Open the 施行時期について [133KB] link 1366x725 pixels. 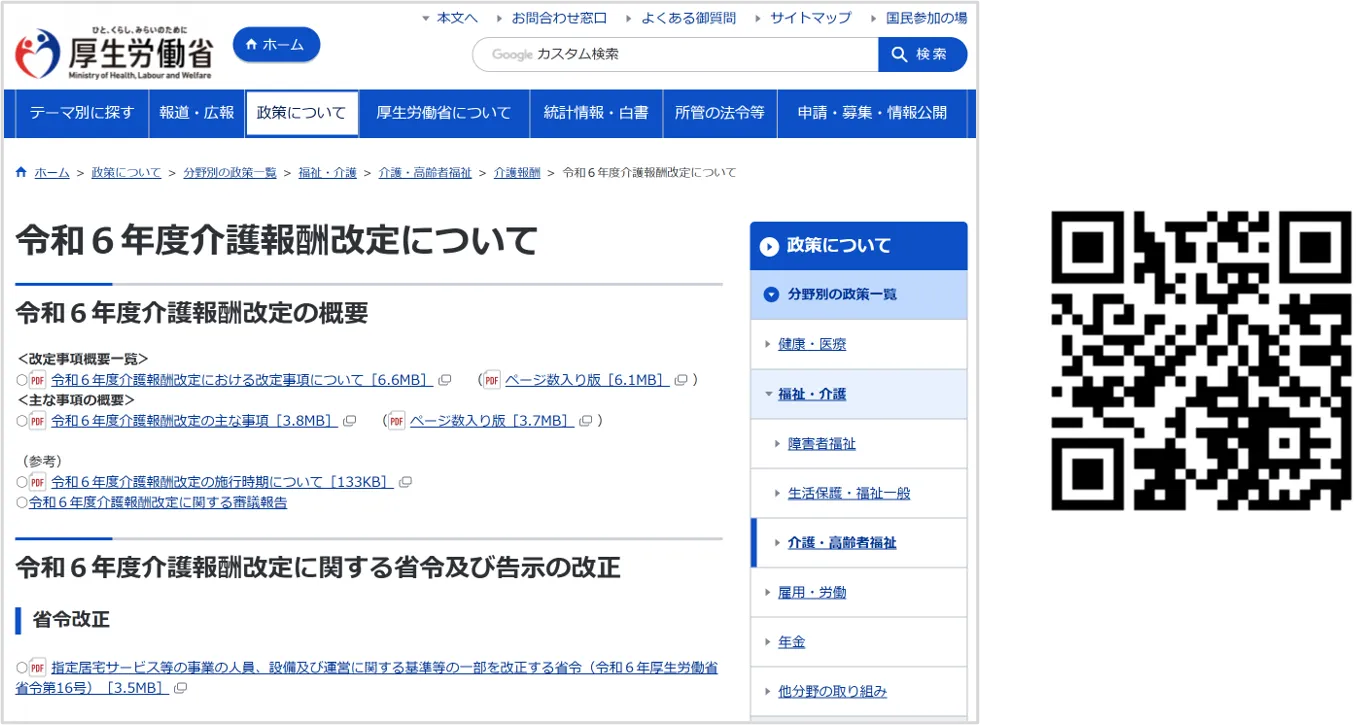[x=222, y=482]
